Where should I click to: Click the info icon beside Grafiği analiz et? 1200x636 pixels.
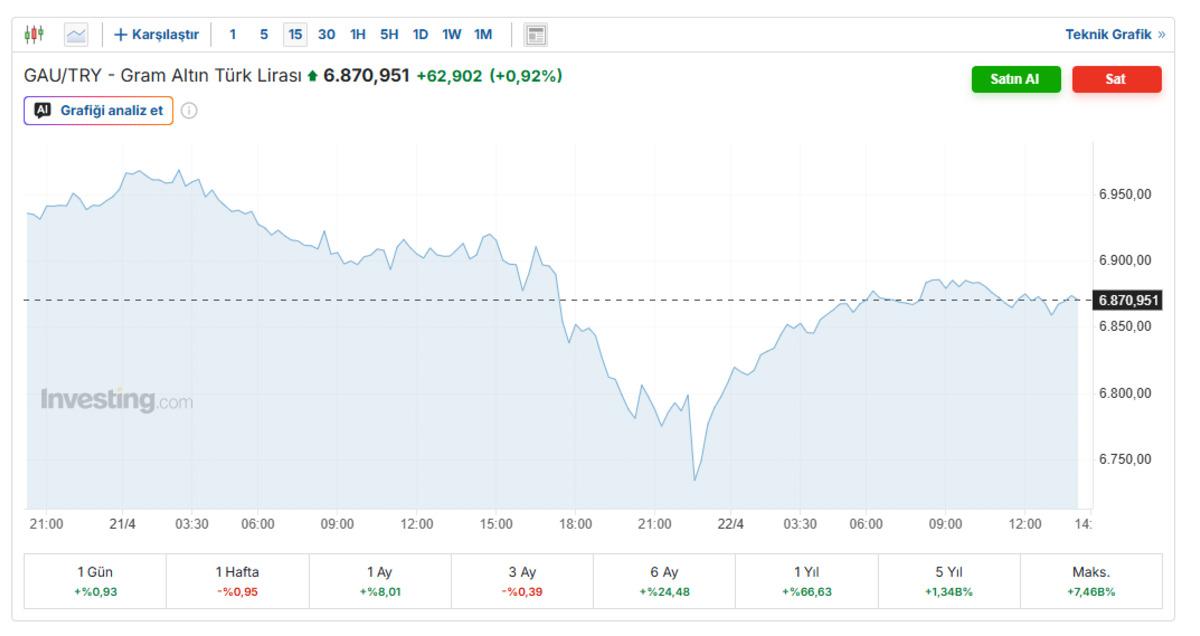[189, 111]
